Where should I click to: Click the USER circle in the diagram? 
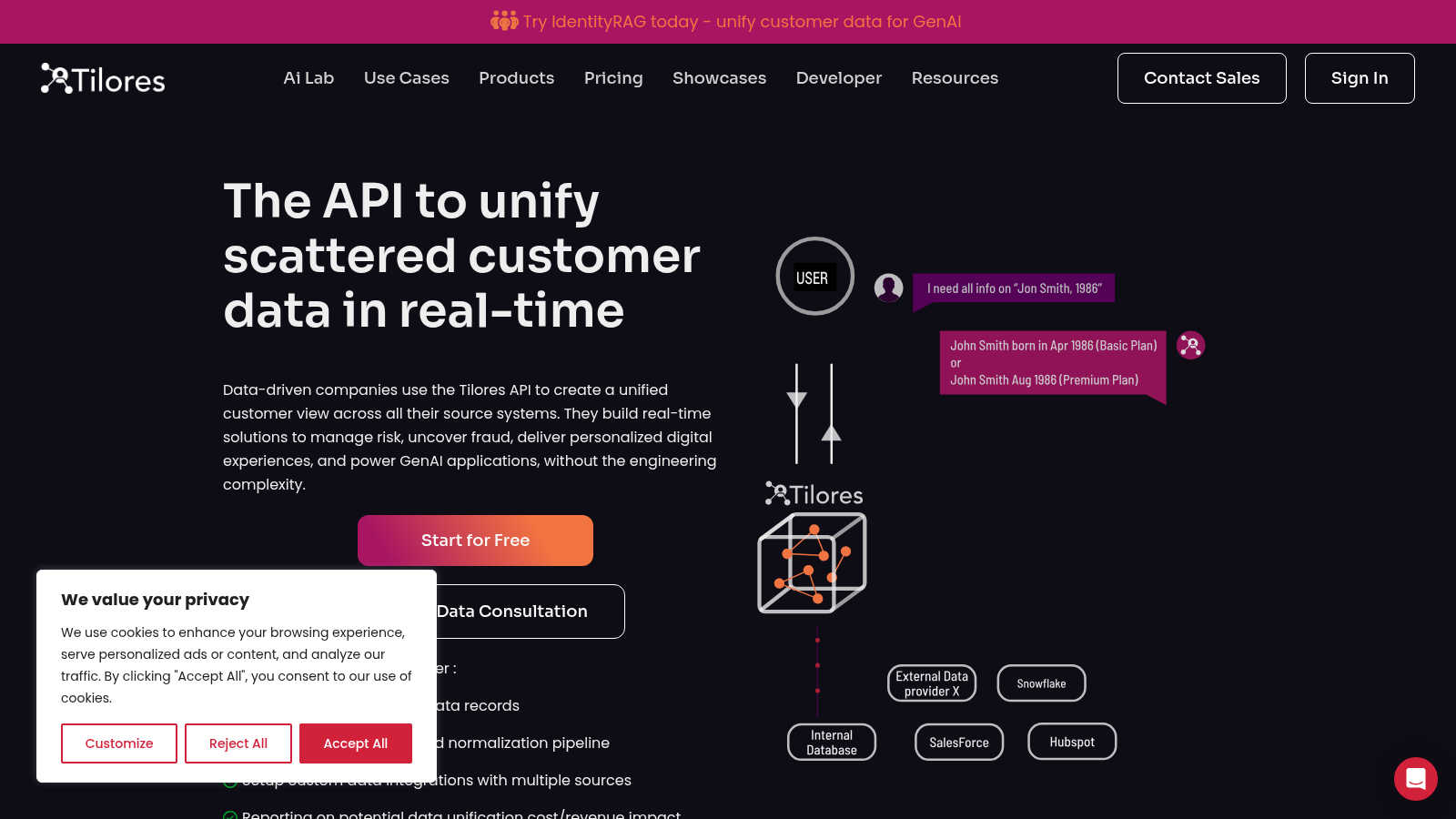click(x=814, y=276)
